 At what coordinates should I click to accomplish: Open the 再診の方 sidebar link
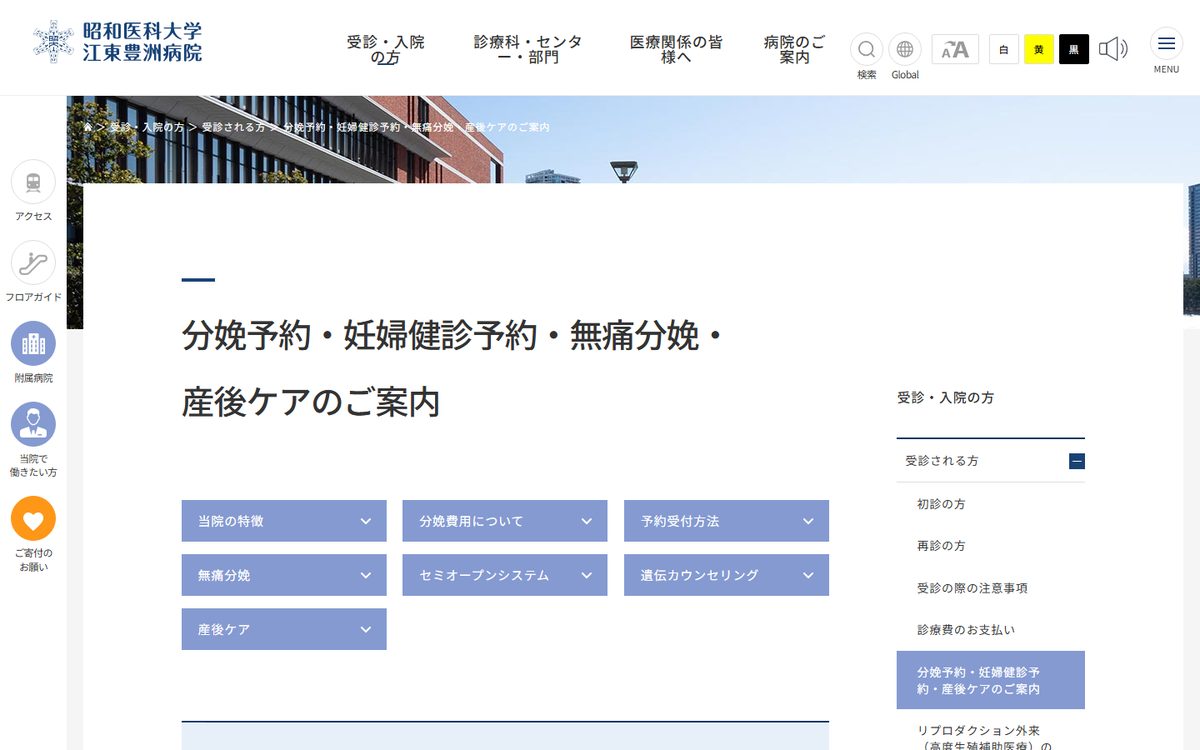941,546
